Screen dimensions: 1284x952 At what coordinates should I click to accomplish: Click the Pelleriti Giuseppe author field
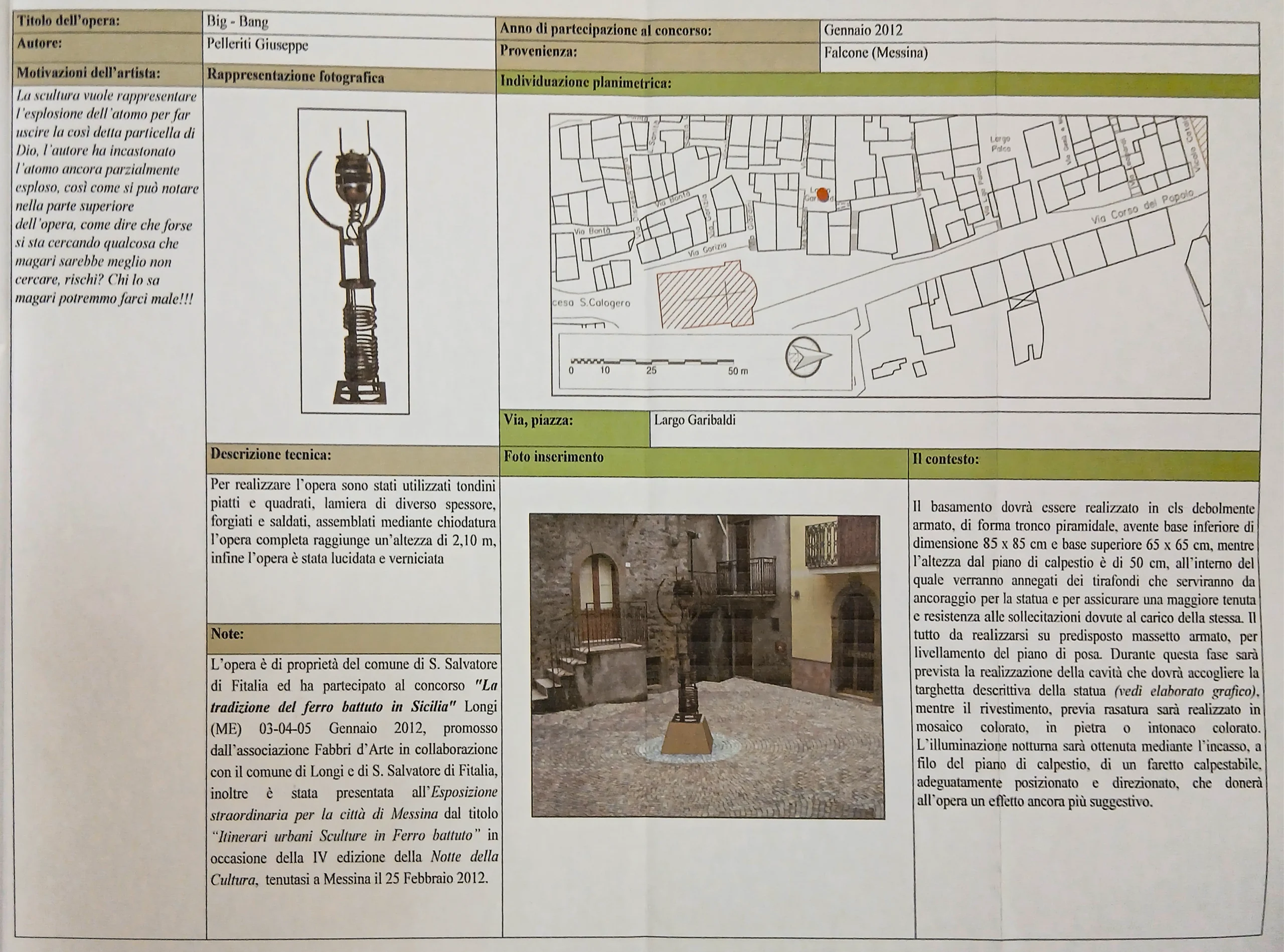tap(257, 44)
